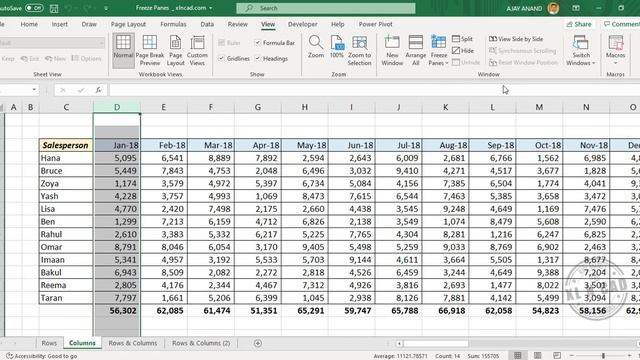
Task: Select column header M
Action: [539, 107]
